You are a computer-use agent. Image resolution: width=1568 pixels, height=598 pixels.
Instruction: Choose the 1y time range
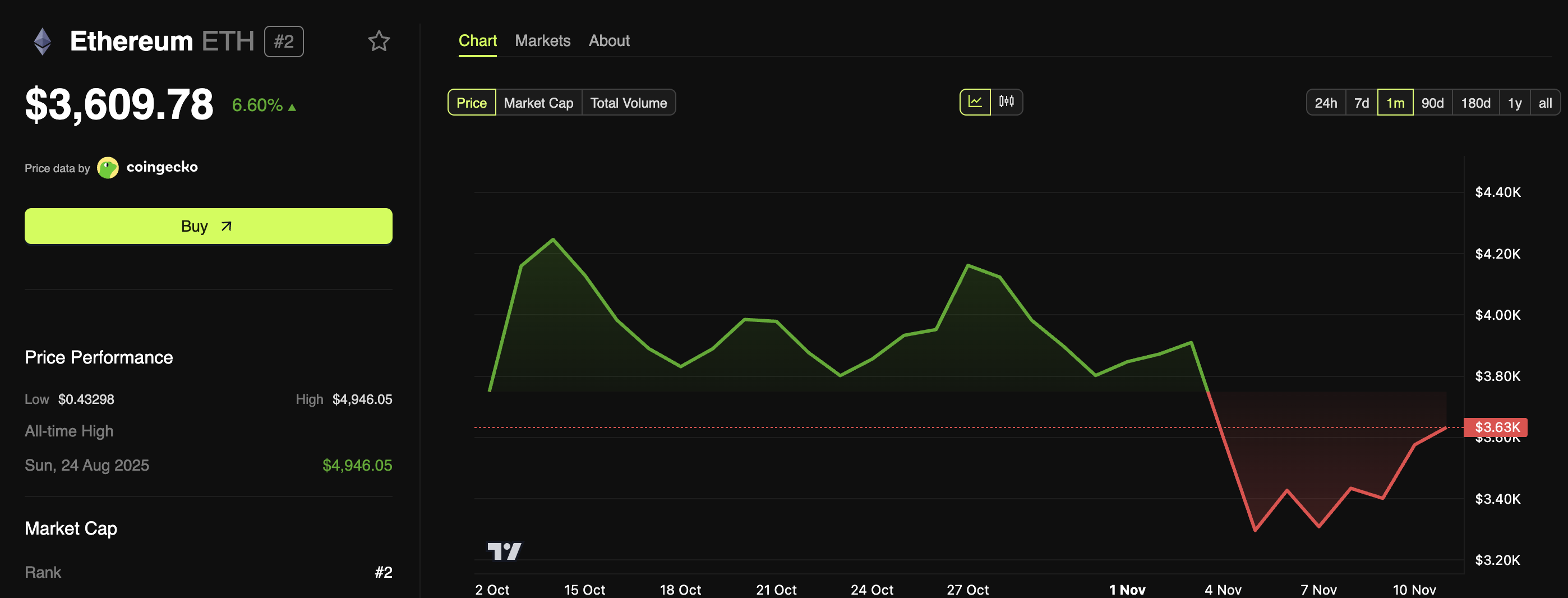(x=1514, y=103)
